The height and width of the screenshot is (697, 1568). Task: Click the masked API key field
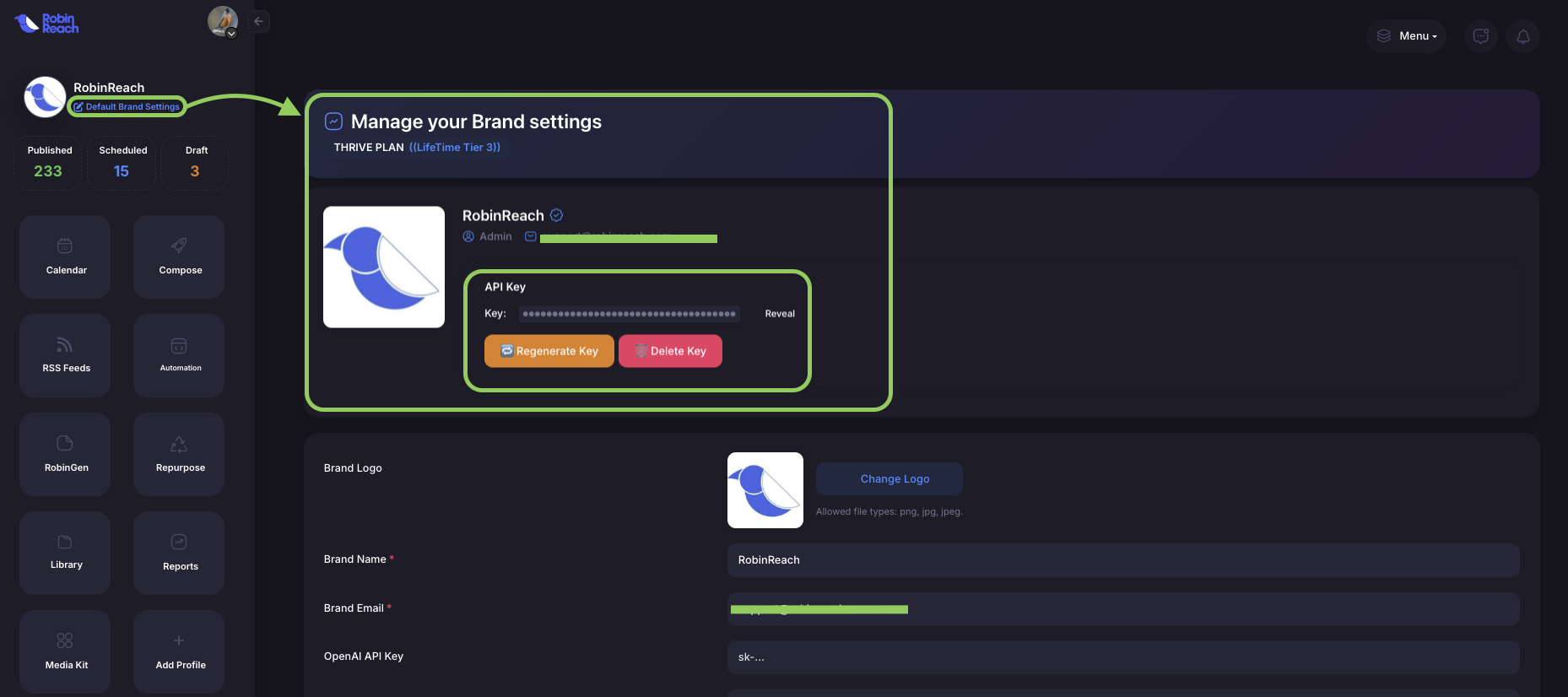click(630, 314)
